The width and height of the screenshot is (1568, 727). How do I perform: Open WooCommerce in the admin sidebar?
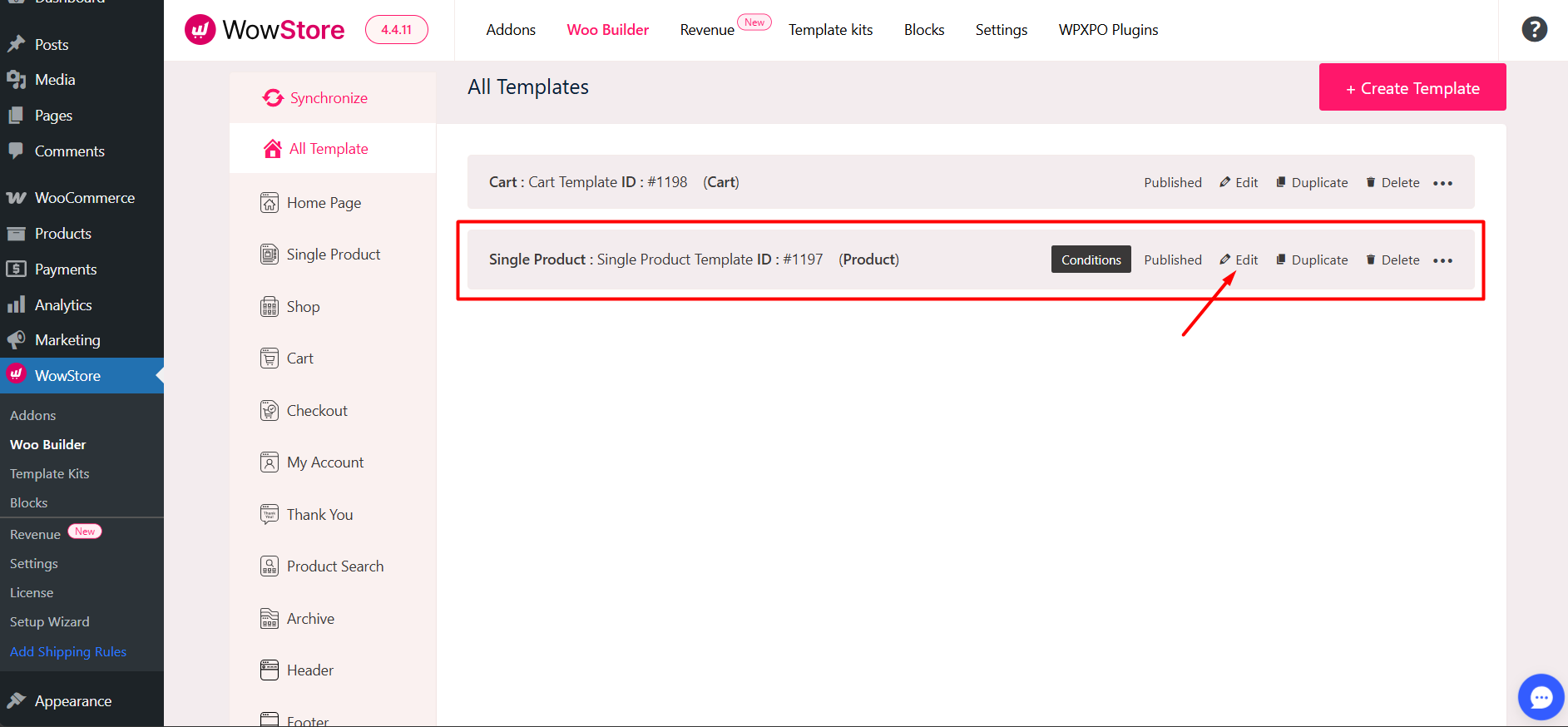pyautogui.click(x=84, y=198)
